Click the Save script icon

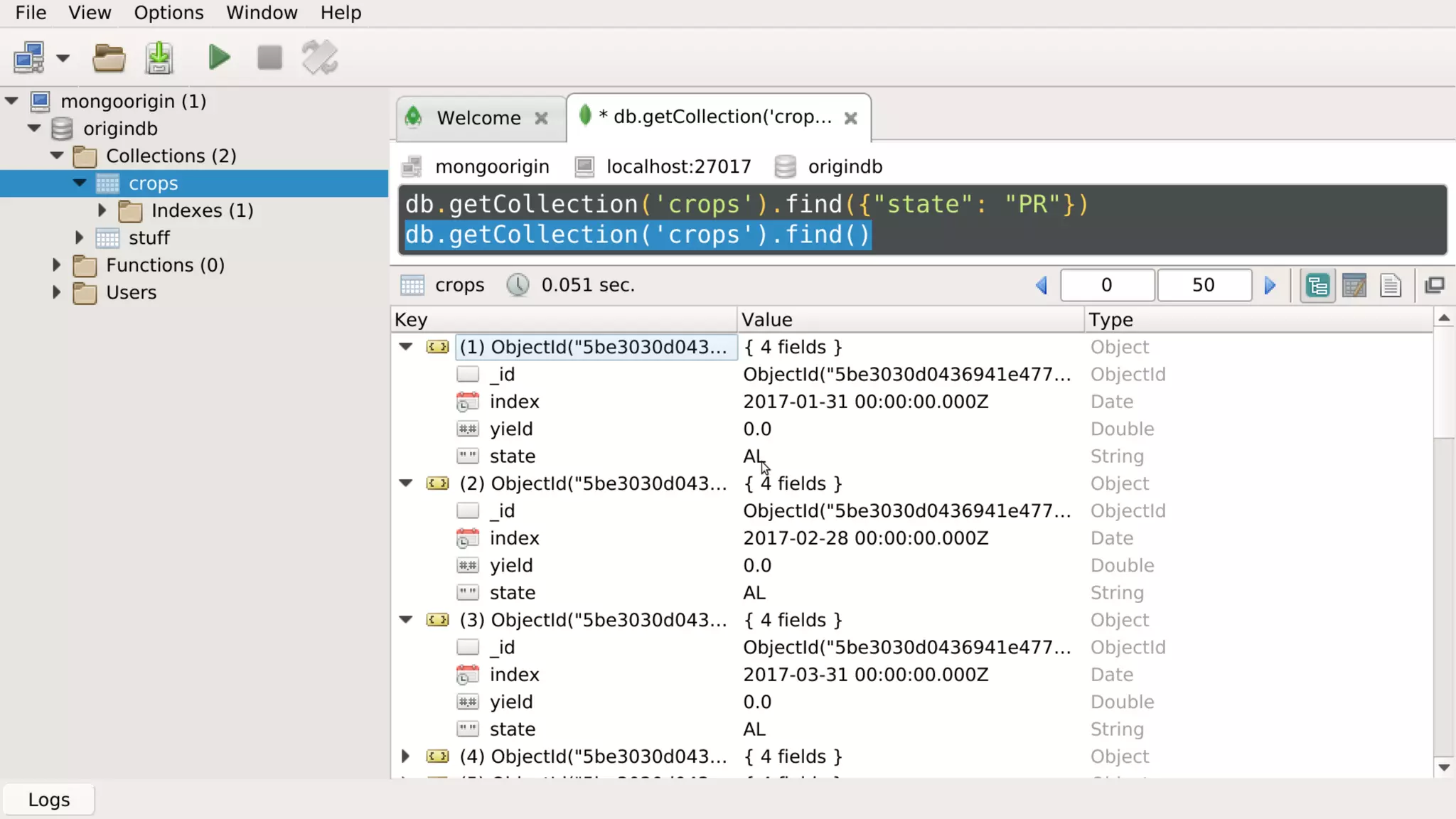point(159,58)
